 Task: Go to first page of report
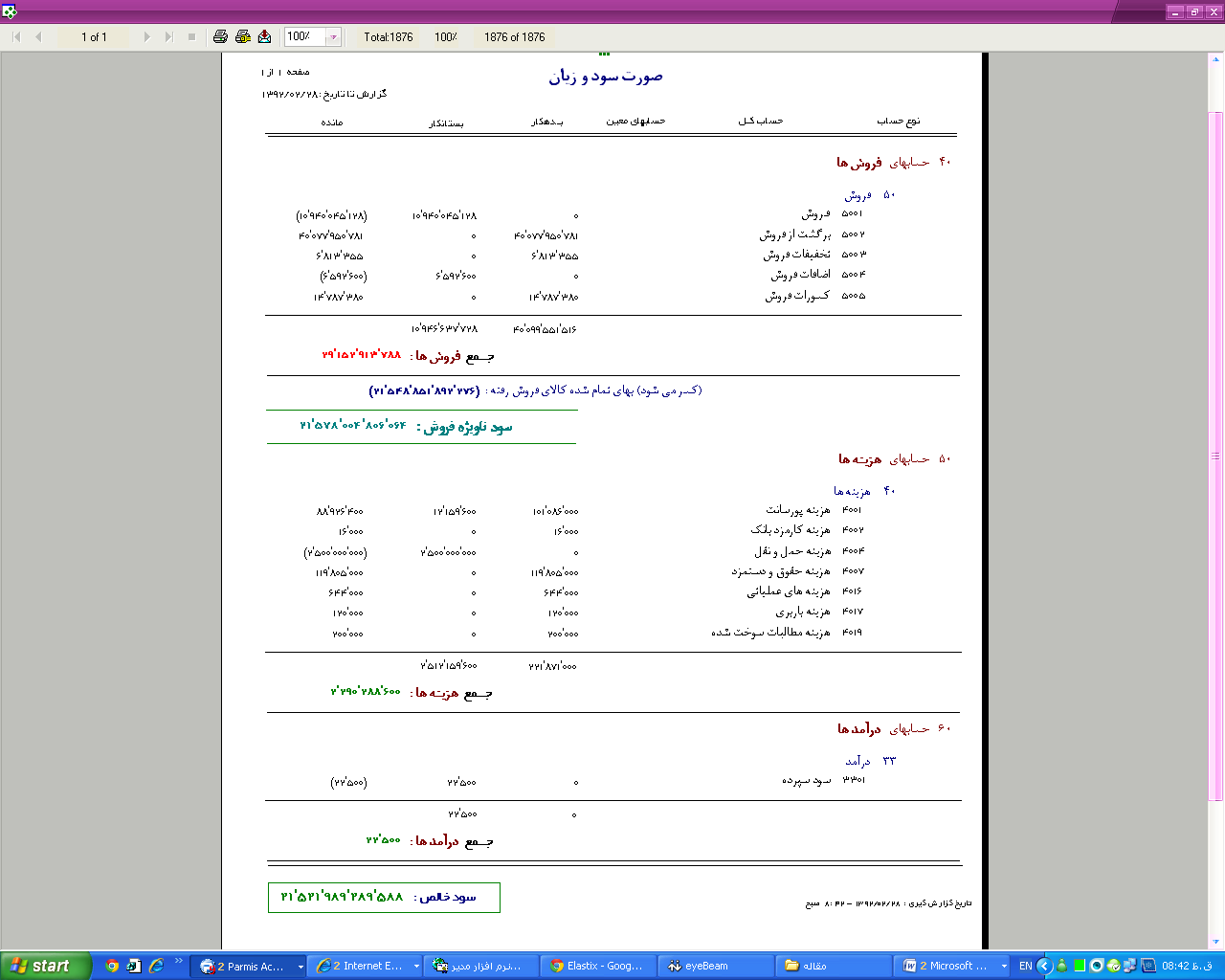point(16,36)
